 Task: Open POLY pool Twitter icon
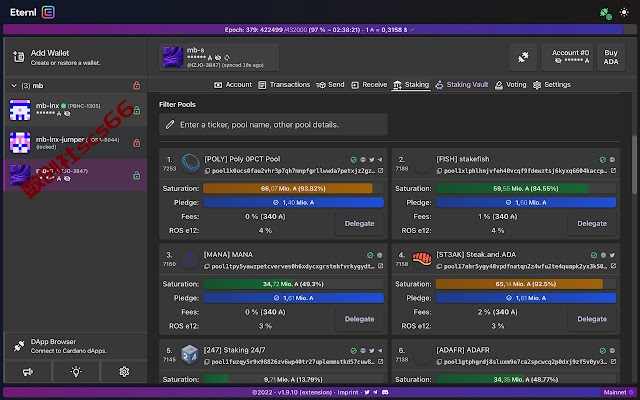pyautogui.click(x=372, y=160)
